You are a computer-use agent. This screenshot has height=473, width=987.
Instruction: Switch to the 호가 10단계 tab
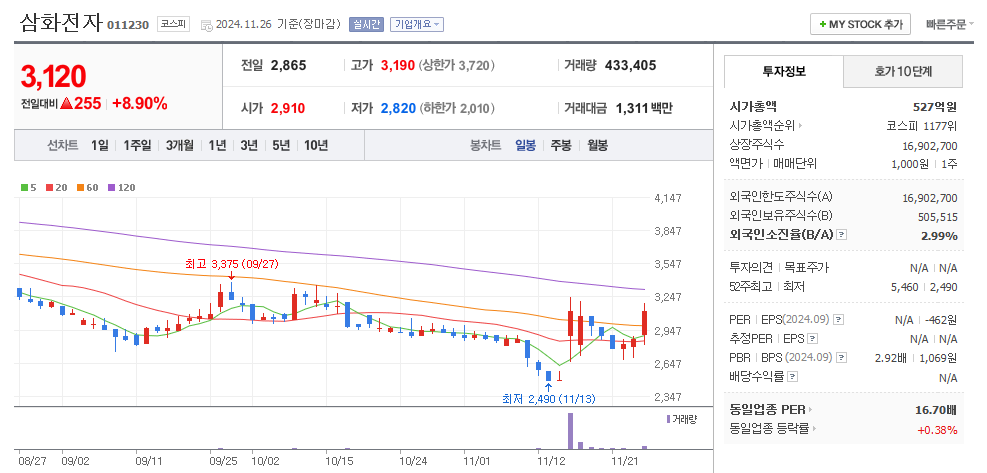(903, 71)
